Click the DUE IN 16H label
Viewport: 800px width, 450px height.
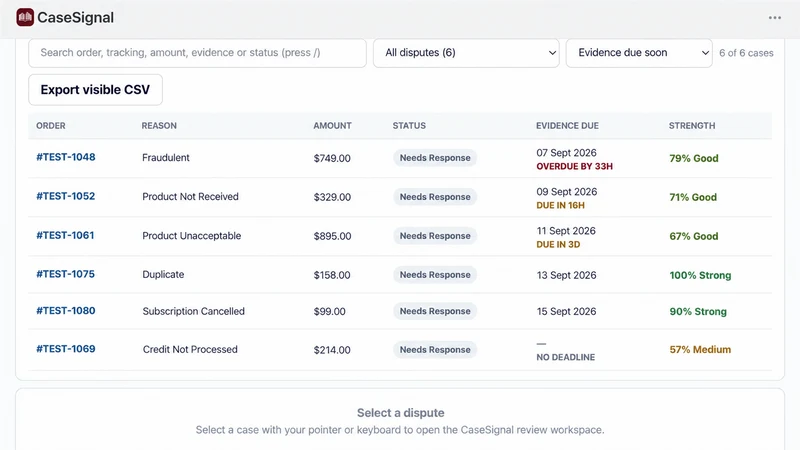point(560,206)
